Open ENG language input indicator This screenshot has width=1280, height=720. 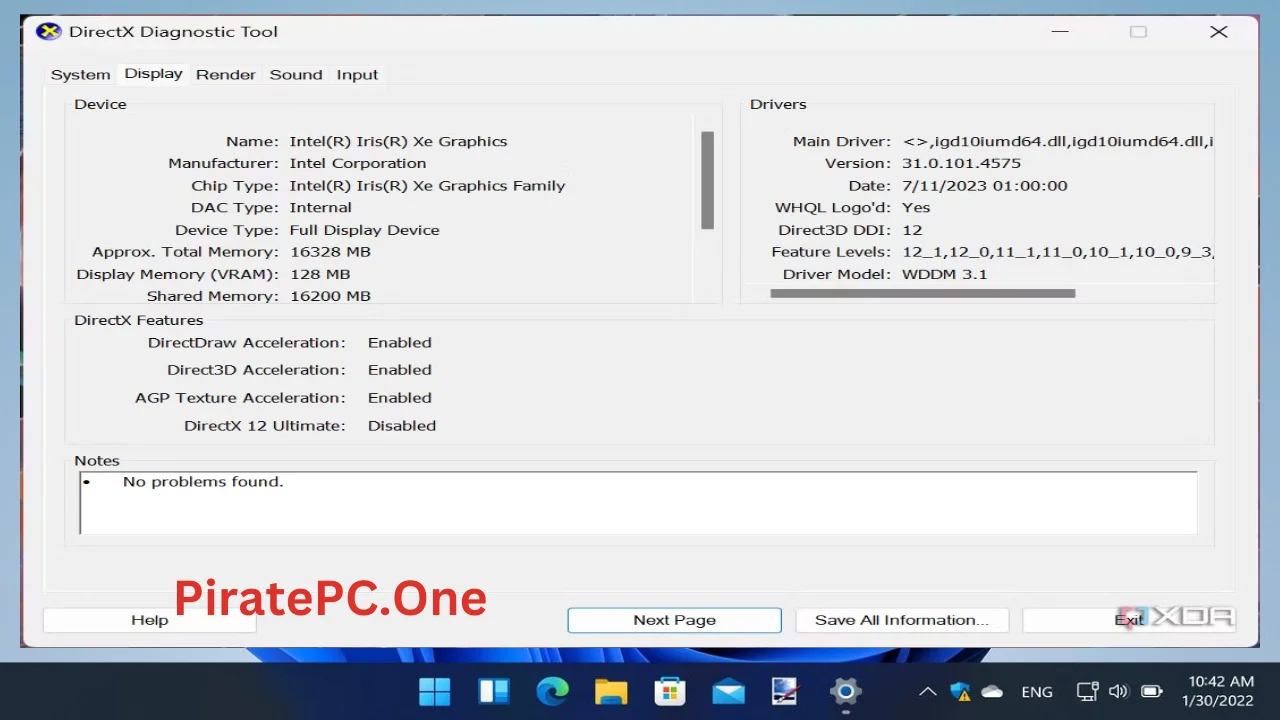pos(1037,691)
